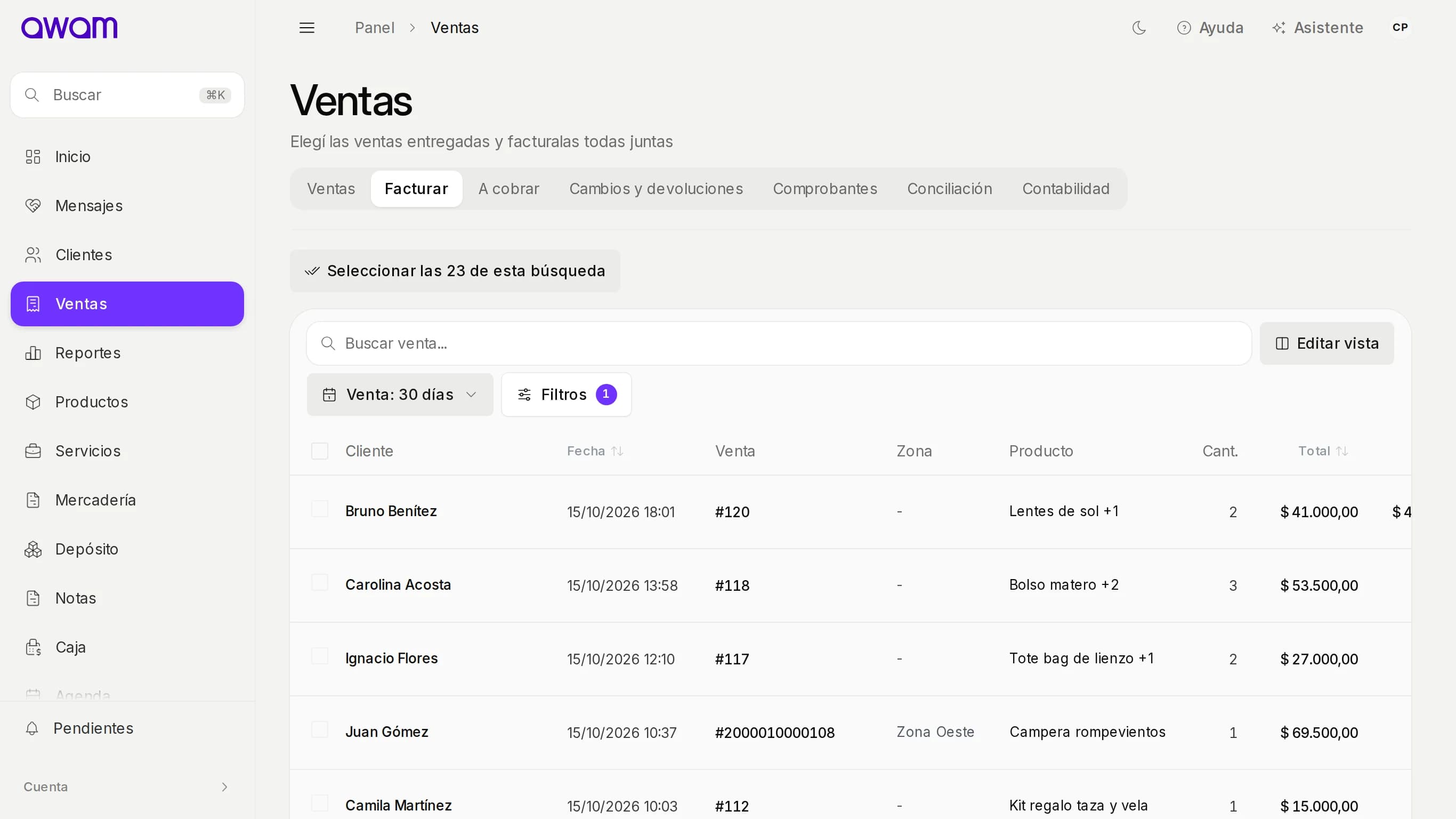Image resolution: width=1456 pixels, height=819 pixels.
Task: Select all rows header checkbox
Action: [320, 451]
